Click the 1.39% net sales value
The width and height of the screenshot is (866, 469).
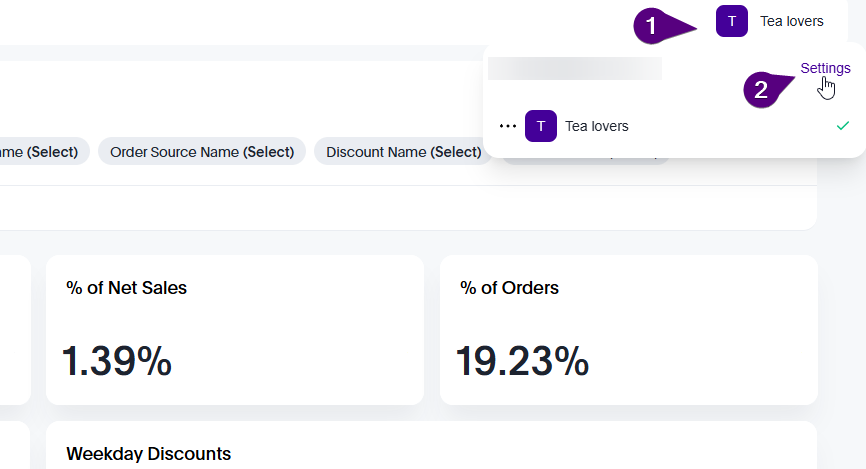(x=116, y=361)
